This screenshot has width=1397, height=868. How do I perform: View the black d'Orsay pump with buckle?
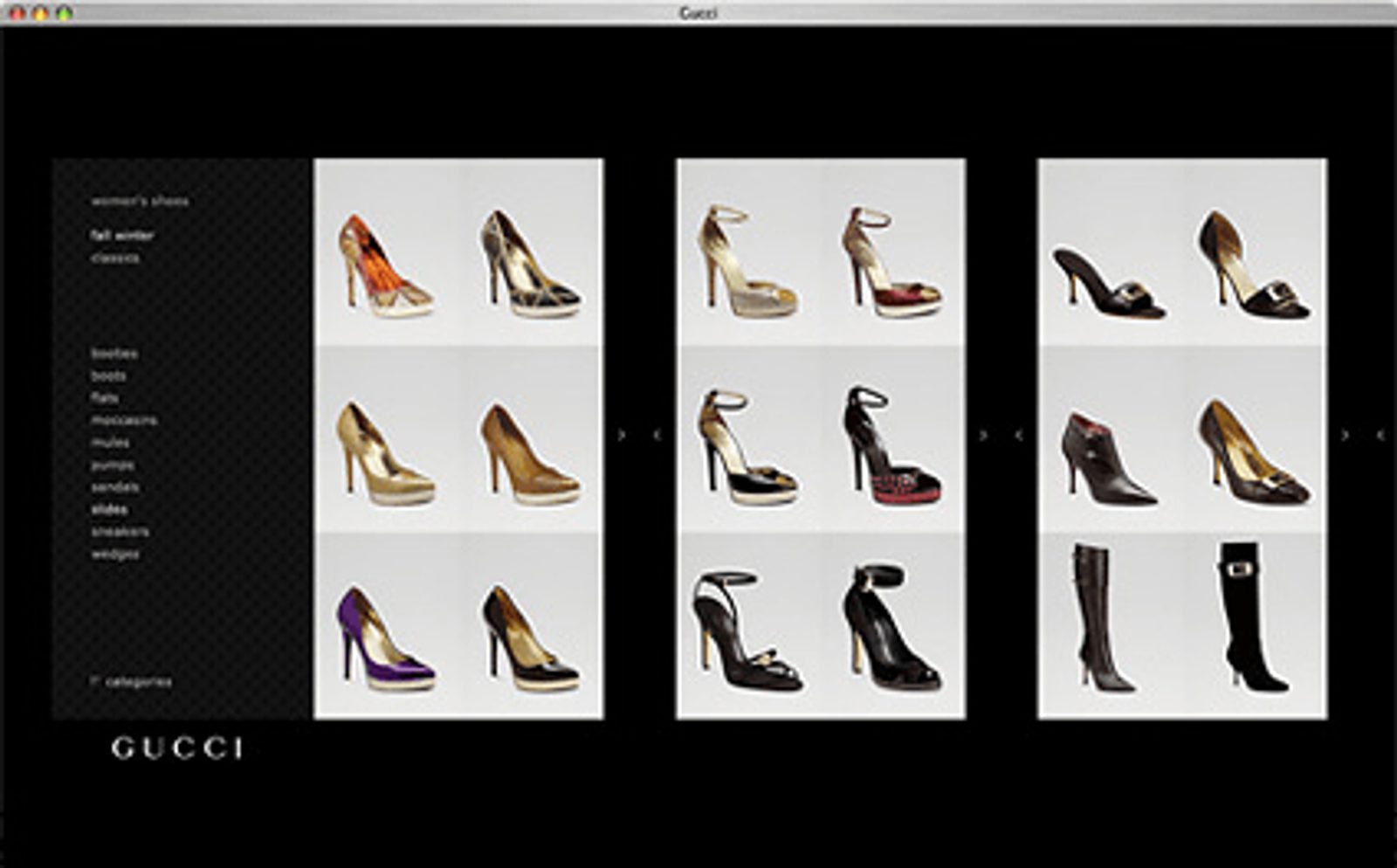(1254, 265)
